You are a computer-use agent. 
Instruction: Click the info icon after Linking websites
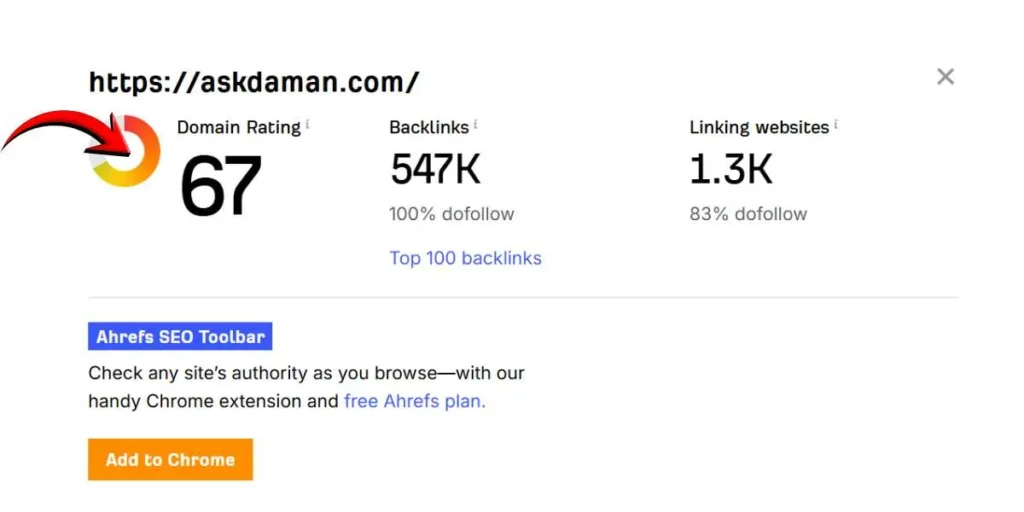pos(836,124)
